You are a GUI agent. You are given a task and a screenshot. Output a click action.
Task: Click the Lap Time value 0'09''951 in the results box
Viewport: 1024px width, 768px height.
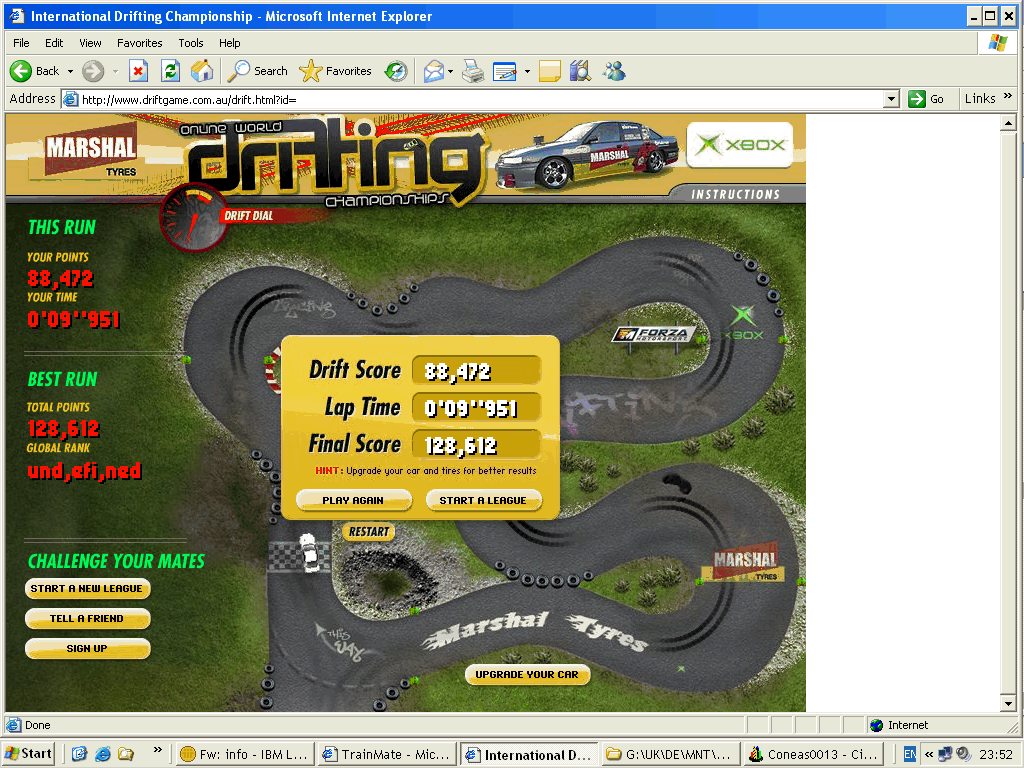(x=471, y=408)
